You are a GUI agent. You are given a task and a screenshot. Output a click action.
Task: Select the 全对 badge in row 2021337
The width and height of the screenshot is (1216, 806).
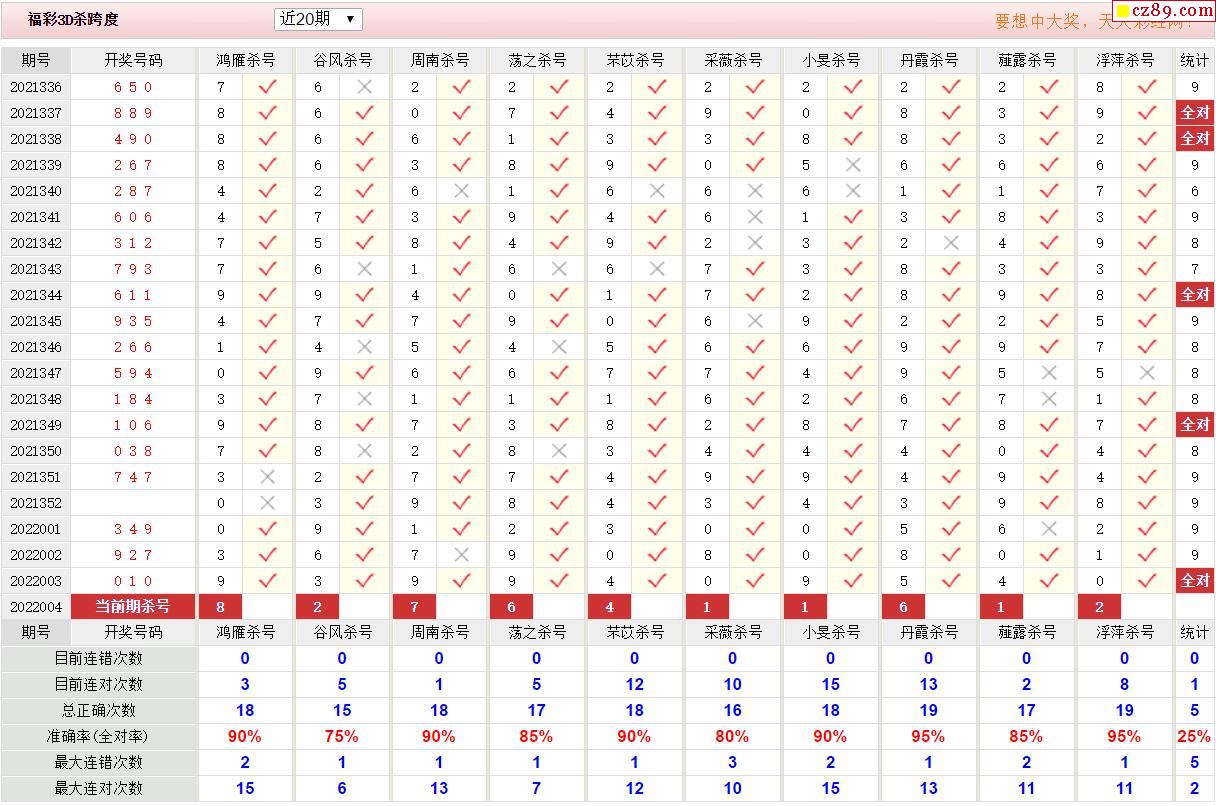[1194, 113]
